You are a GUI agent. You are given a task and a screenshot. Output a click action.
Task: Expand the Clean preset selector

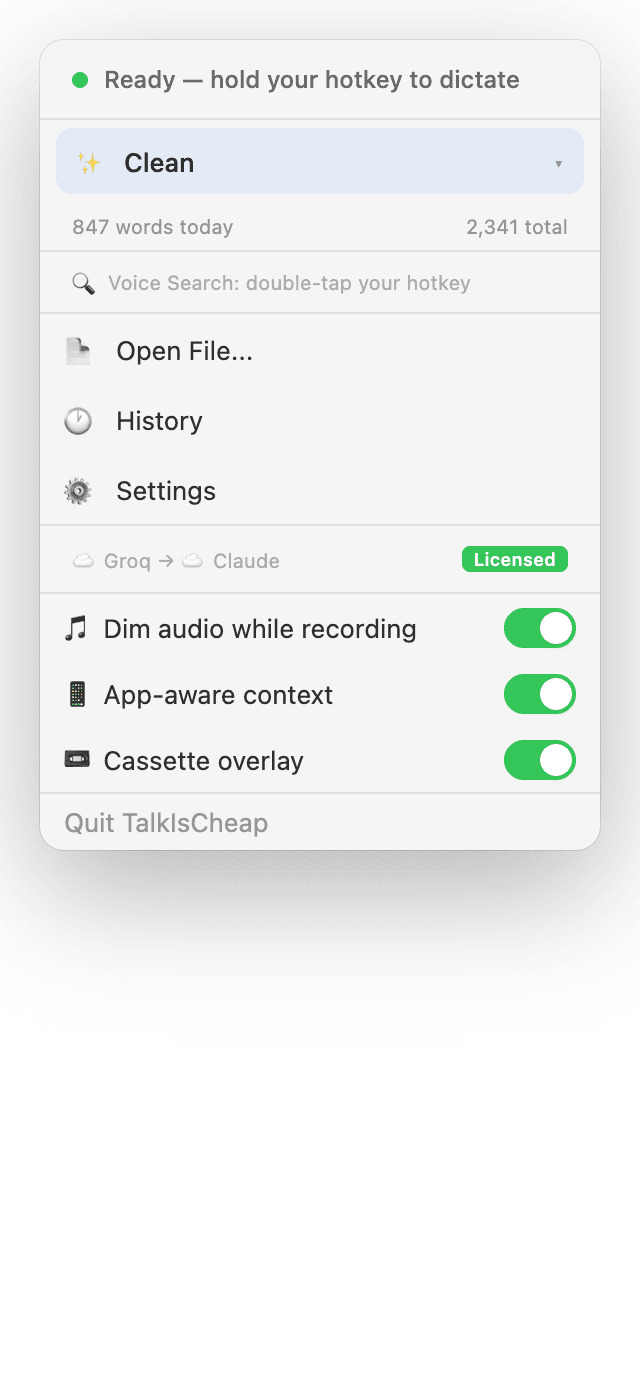[x=320, y=160]
